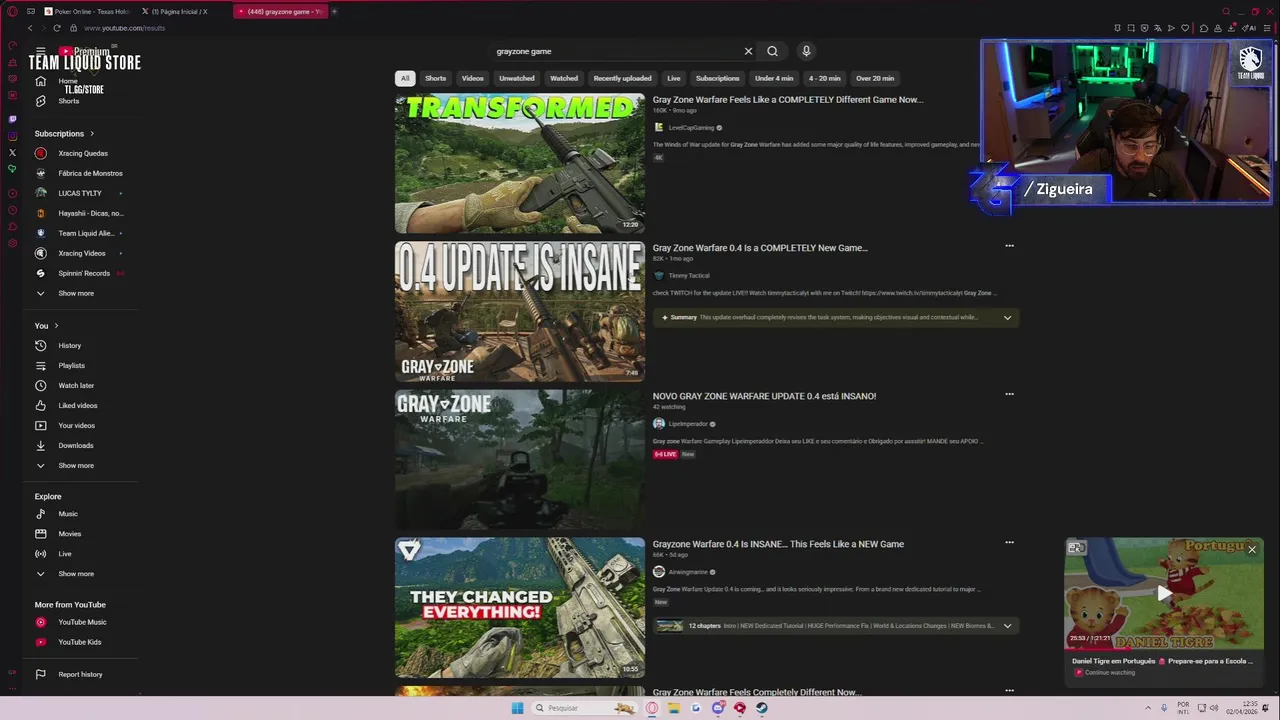Show hidden icons in the system tray
This screenshot has width=1280, height=720.
pos(1149,708)
